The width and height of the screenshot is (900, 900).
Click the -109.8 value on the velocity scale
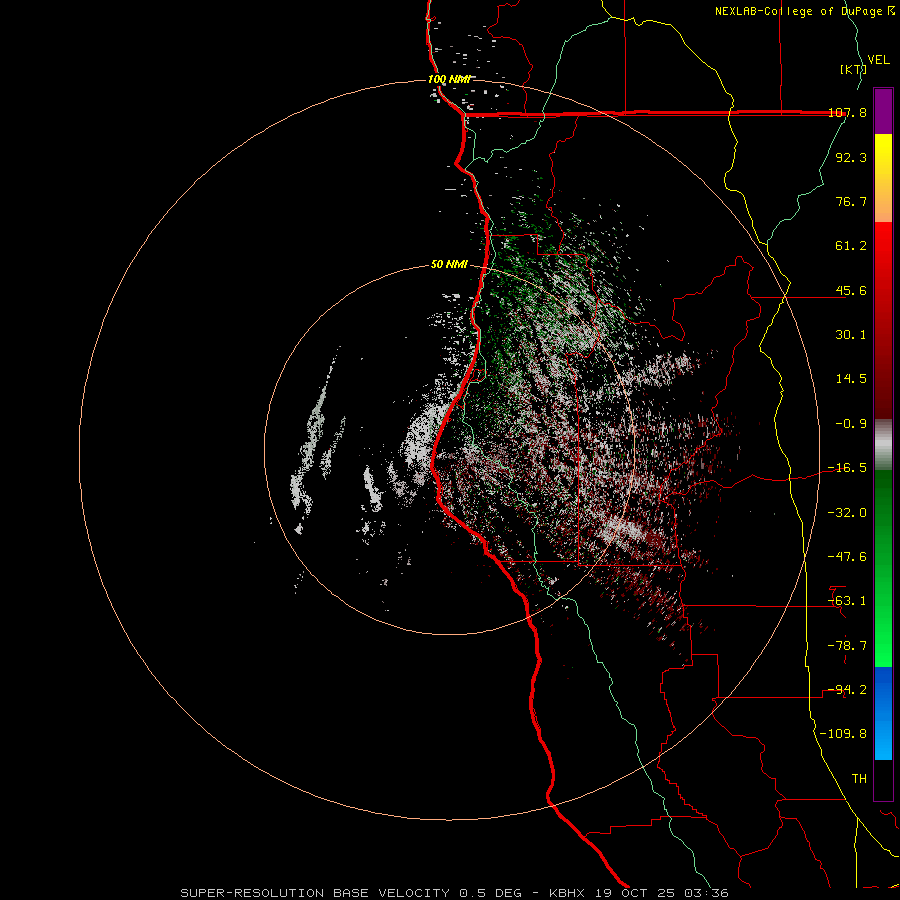point(844,734)
